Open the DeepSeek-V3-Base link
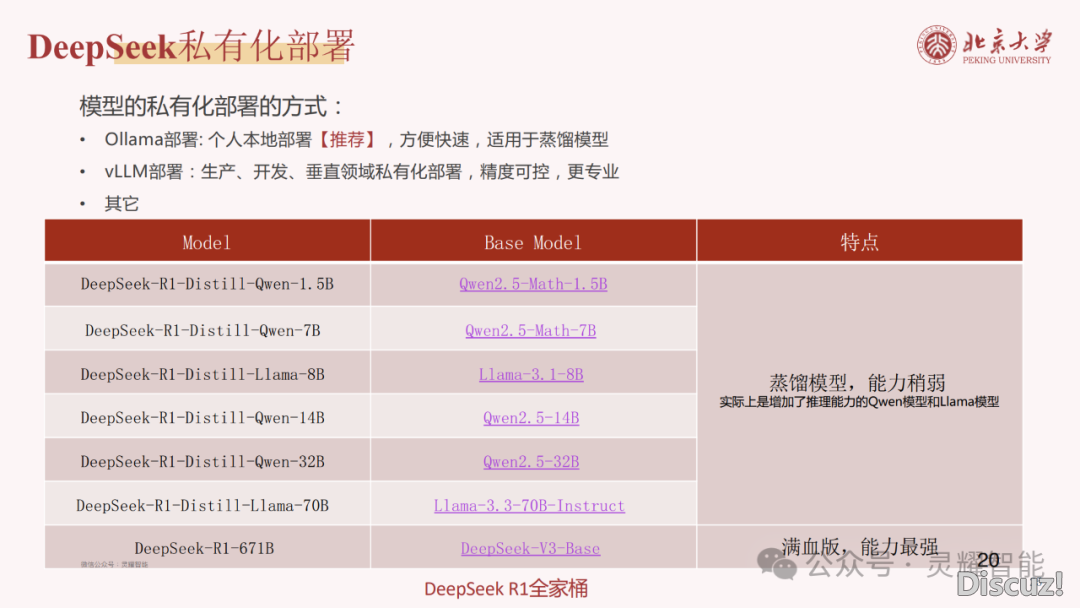Image resolution: width=1080 pixels, height=608 pixels. coord(530,549)
